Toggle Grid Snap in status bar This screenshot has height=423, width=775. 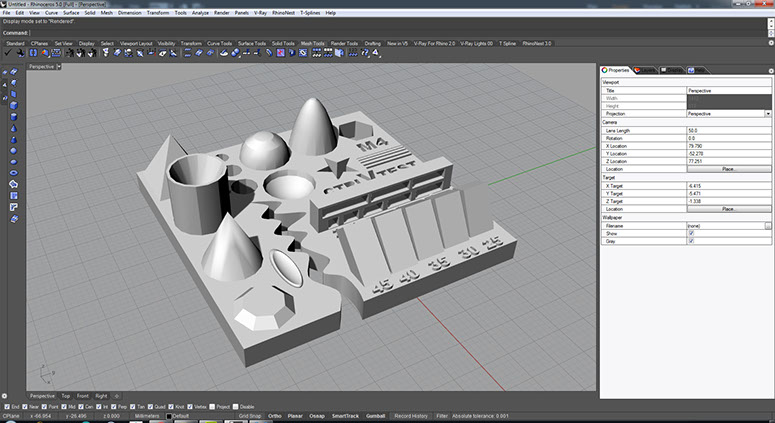pyautogui.click(x=250, y=416)
